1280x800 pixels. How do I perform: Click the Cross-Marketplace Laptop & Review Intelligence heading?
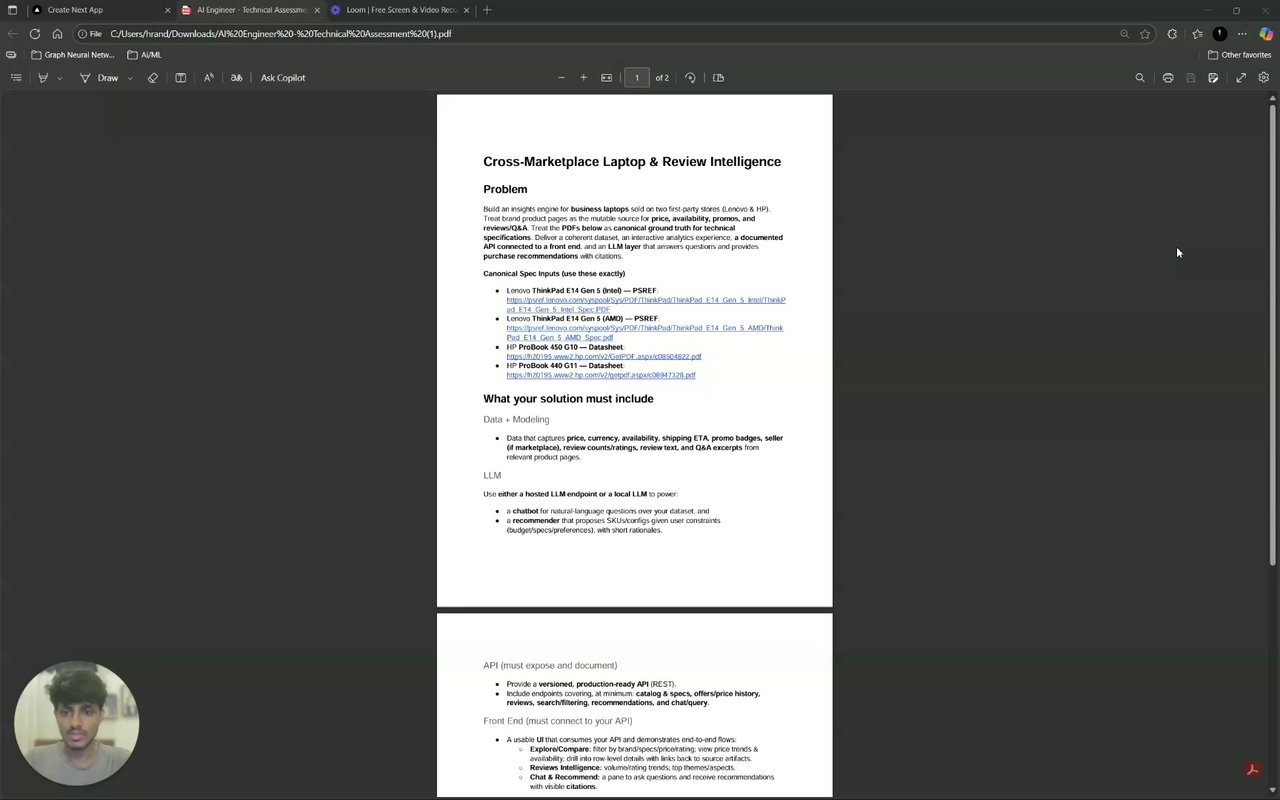pyautogui.click(x=632, y=162)
